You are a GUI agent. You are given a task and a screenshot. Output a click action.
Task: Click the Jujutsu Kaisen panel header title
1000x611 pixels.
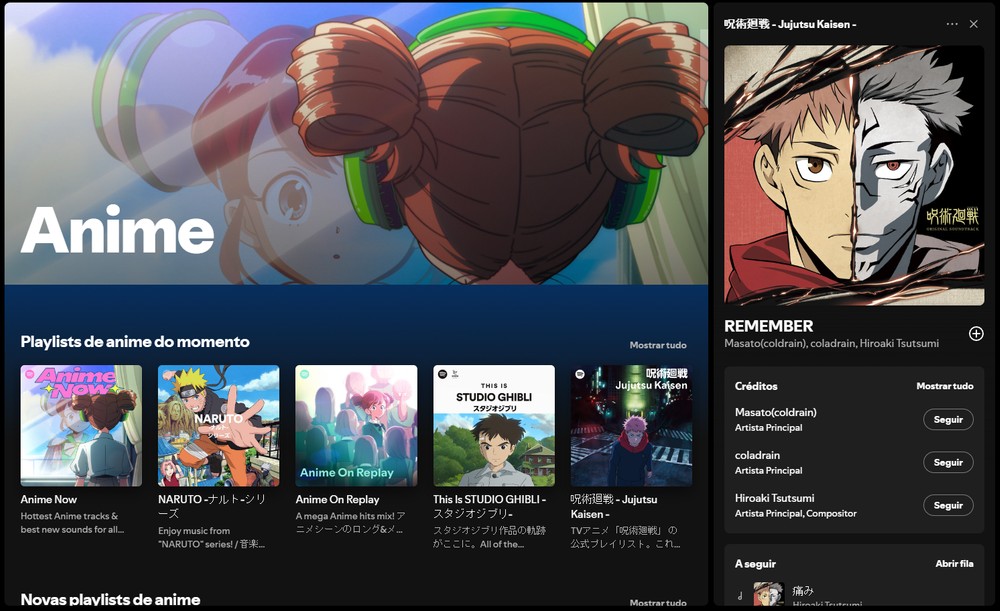pyautogui.click(x=790, y=24)
